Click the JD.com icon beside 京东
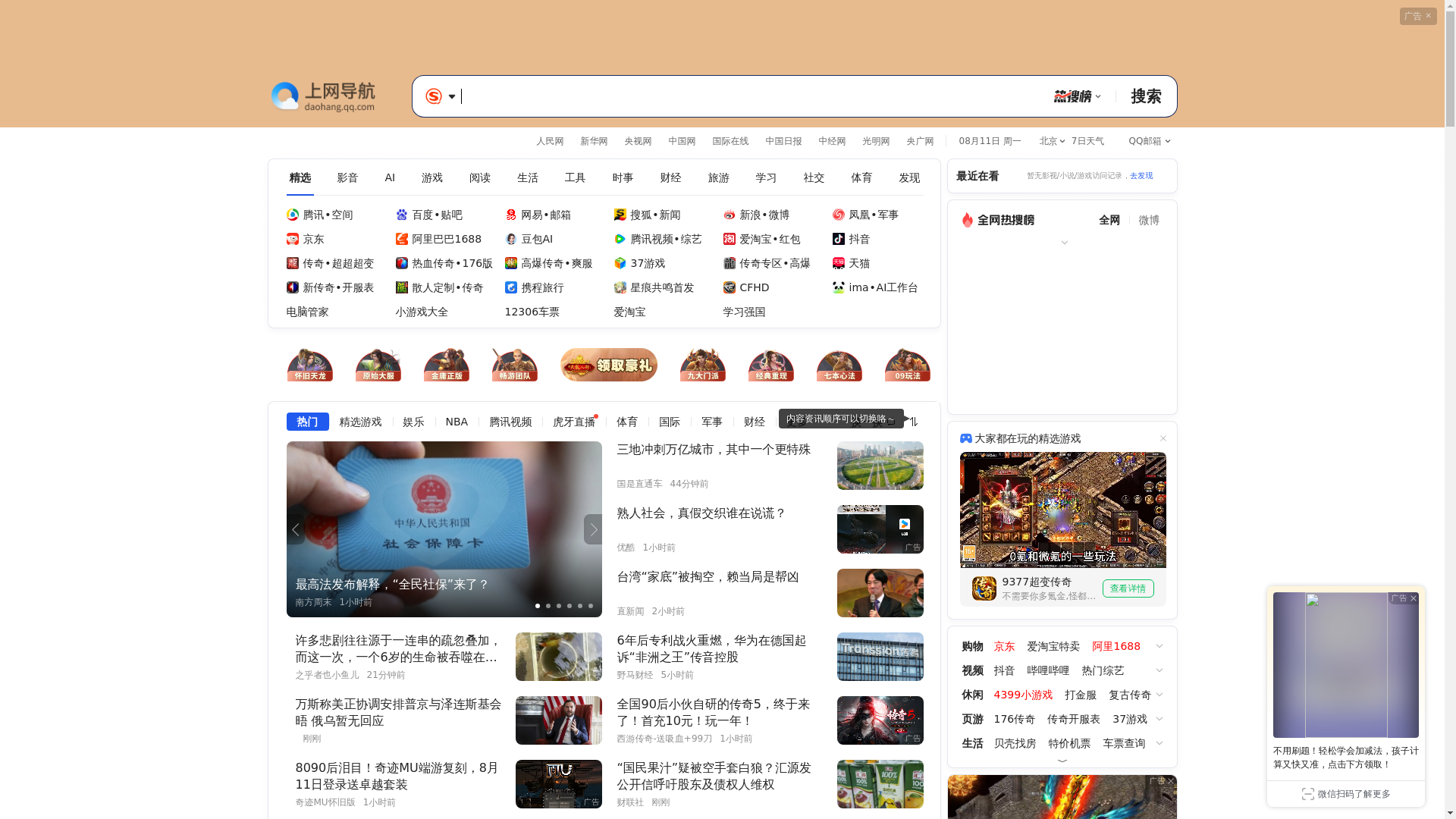The height and width of the screenshot is (819, 1456). click(293, 239)
